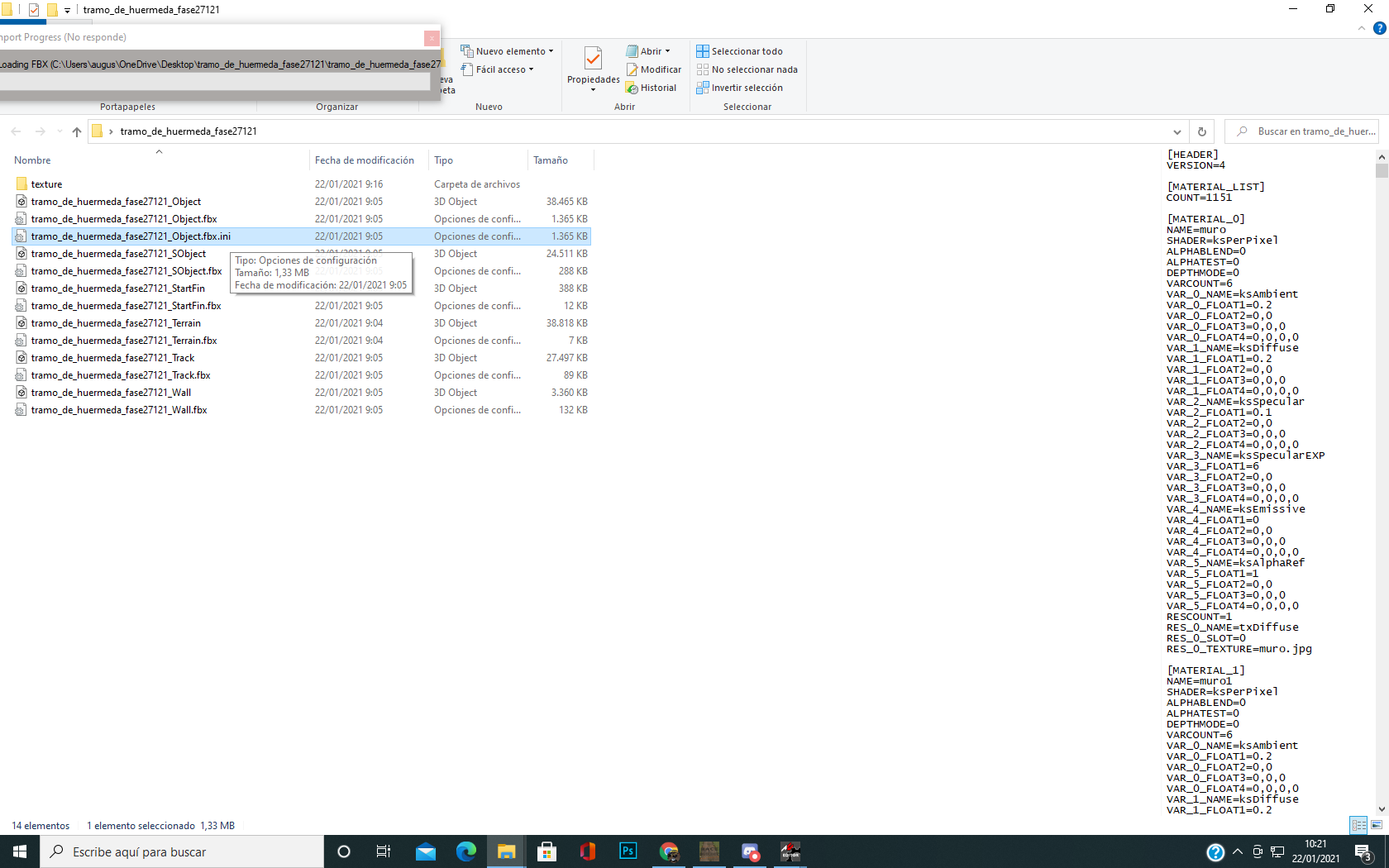Select tramo_de_huermeda_fase27121_Track.fbx file
The width and height of the screenshot is (1389, 868).
point(302,375)
